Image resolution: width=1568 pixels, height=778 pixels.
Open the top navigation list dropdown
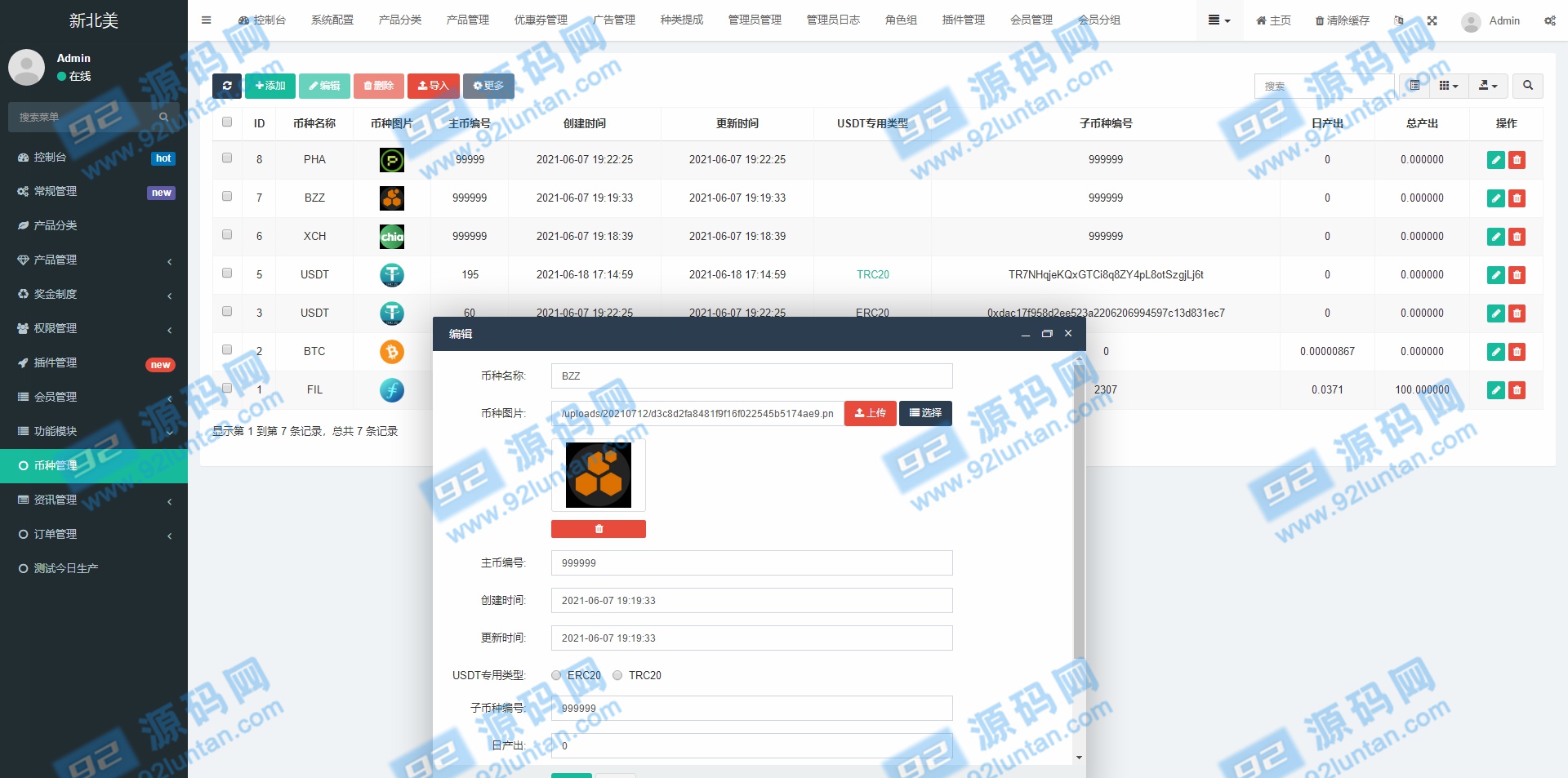tap(1219, 20)
